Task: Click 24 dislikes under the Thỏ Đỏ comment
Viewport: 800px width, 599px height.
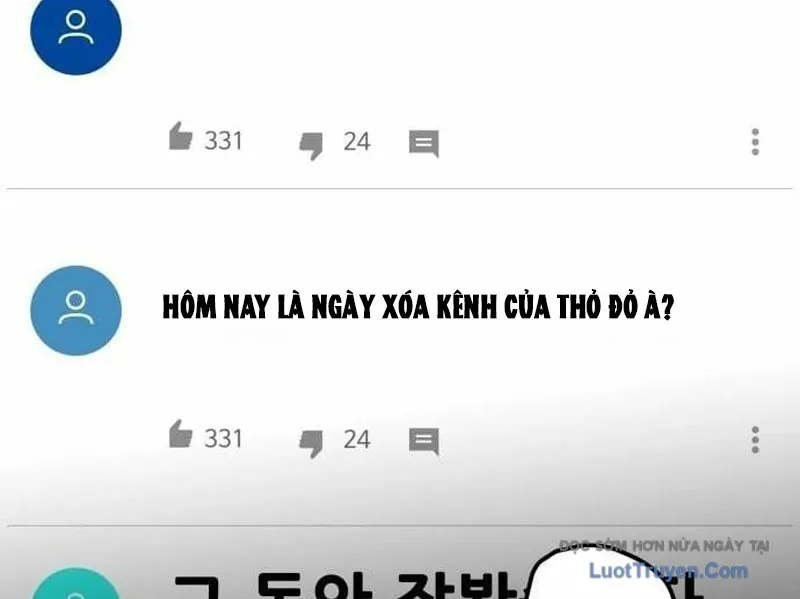Action: click(x=357, y=439)
